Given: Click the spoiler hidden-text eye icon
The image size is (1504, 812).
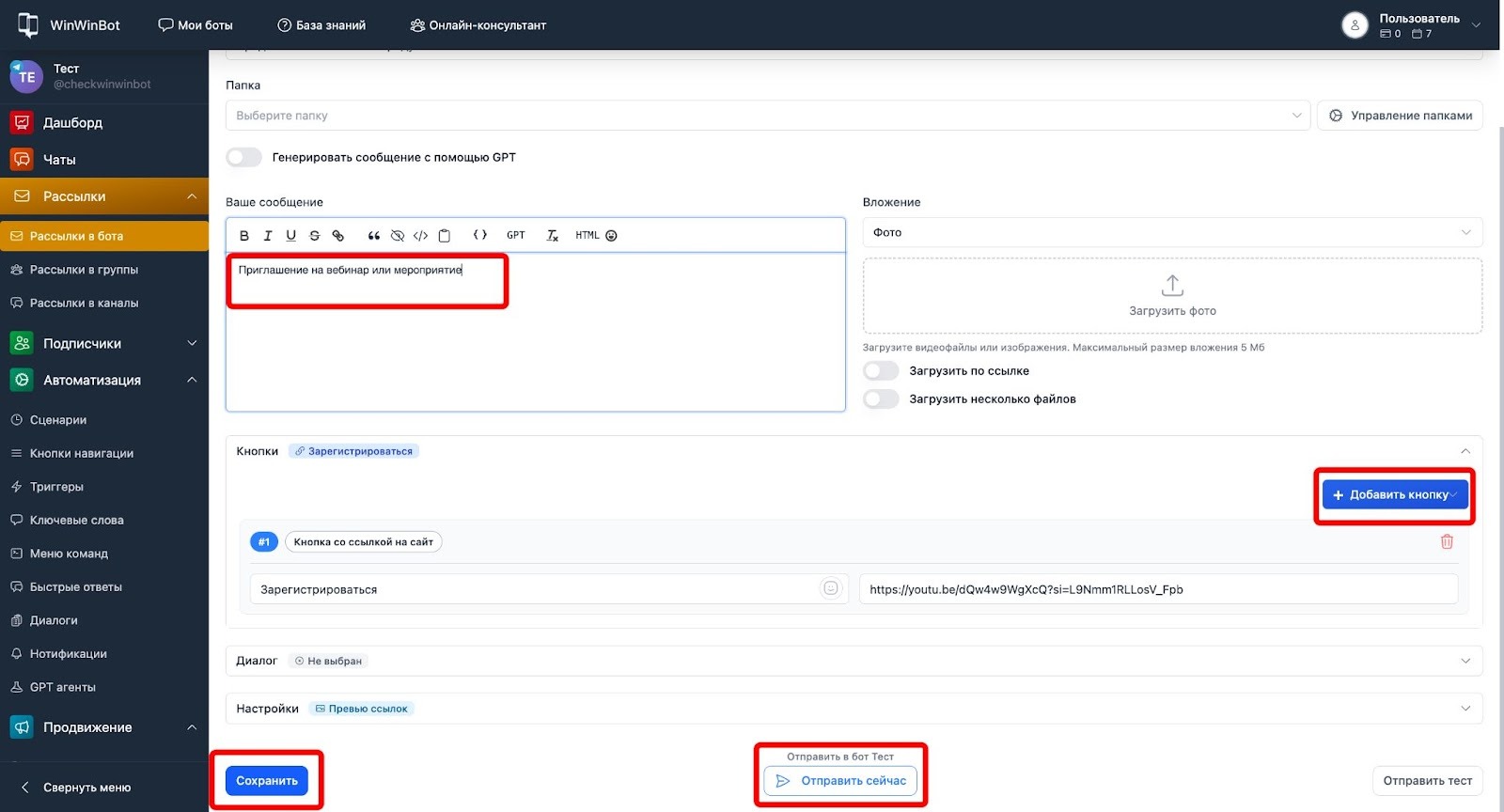Looking at the screenshot, I should 398,236.
